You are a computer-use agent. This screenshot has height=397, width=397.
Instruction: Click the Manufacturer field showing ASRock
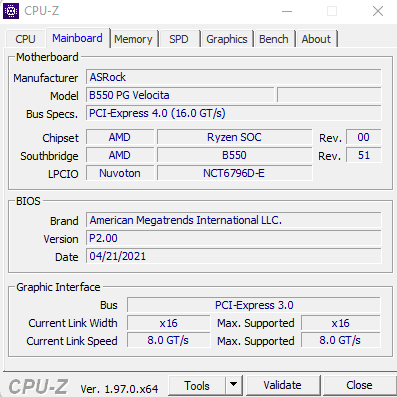tap(234, 77)
